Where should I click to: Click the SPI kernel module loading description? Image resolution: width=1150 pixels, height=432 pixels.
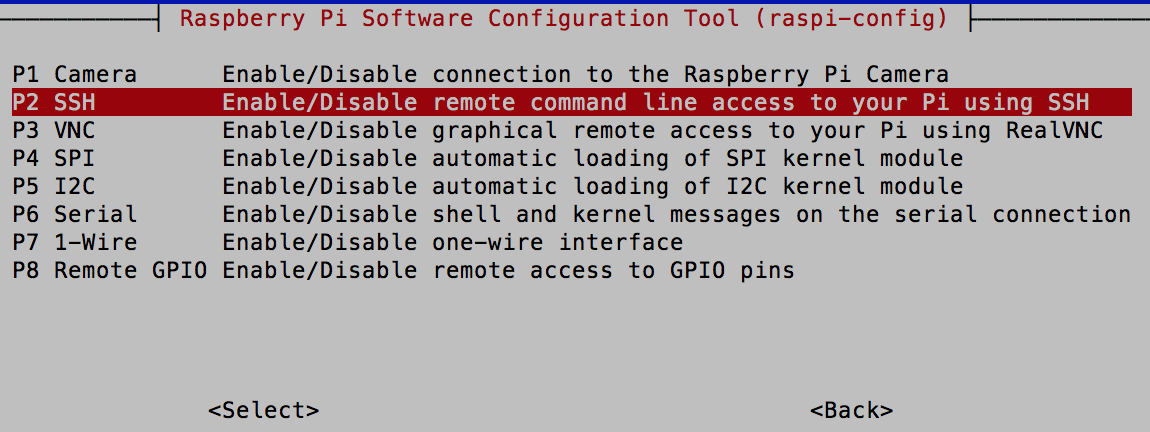coord(593,158)
